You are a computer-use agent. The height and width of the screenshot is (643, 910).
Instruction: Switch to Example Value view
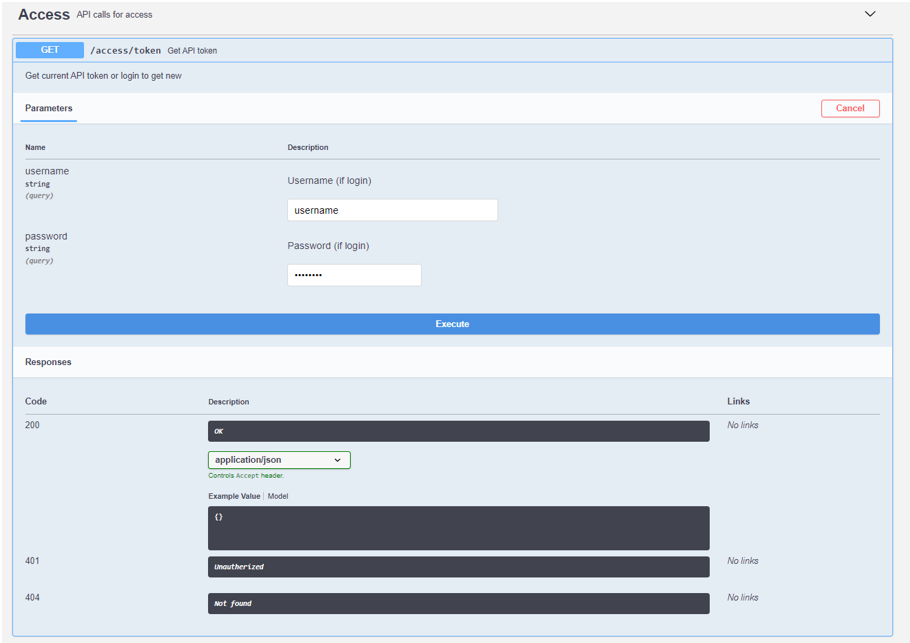point(234,496)
